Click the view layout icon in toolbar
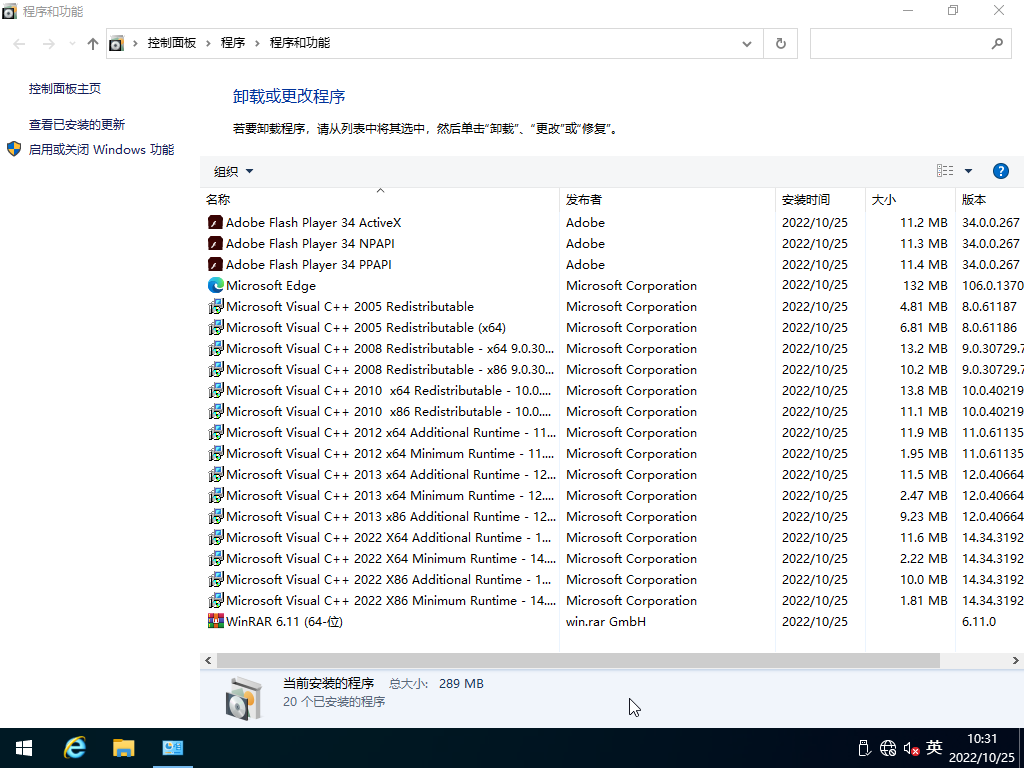The image size is (1024, 768). click(x=944, y=171)
